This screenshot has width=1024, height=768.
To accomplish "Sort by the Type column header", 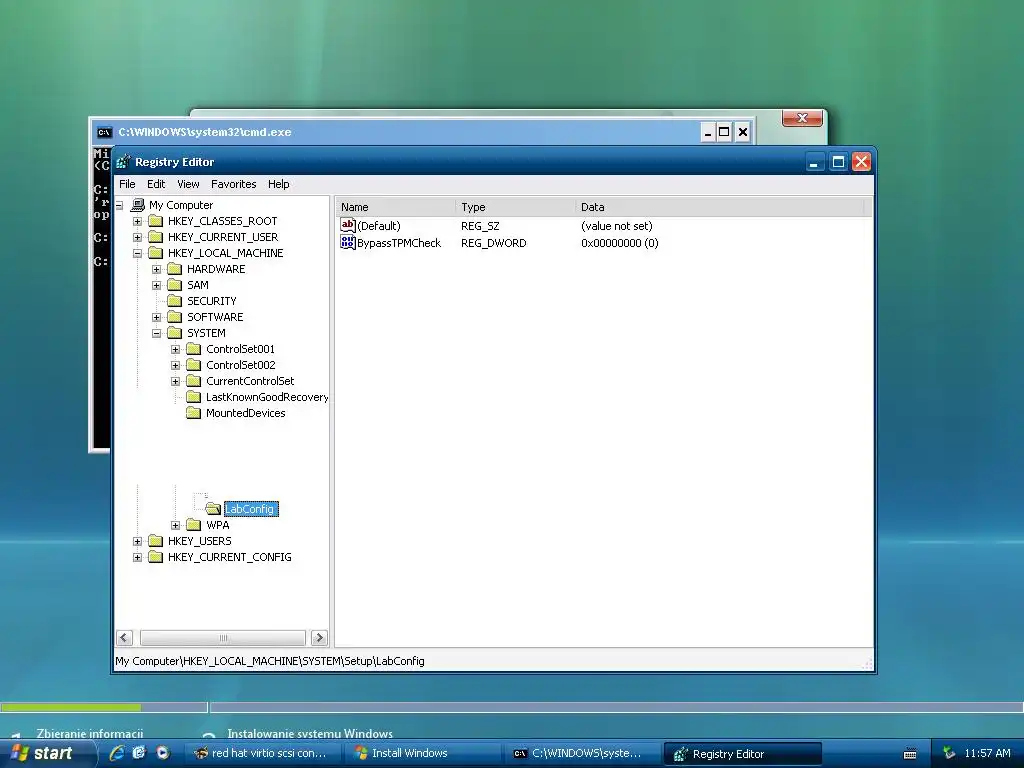I will tap(515, 207).
